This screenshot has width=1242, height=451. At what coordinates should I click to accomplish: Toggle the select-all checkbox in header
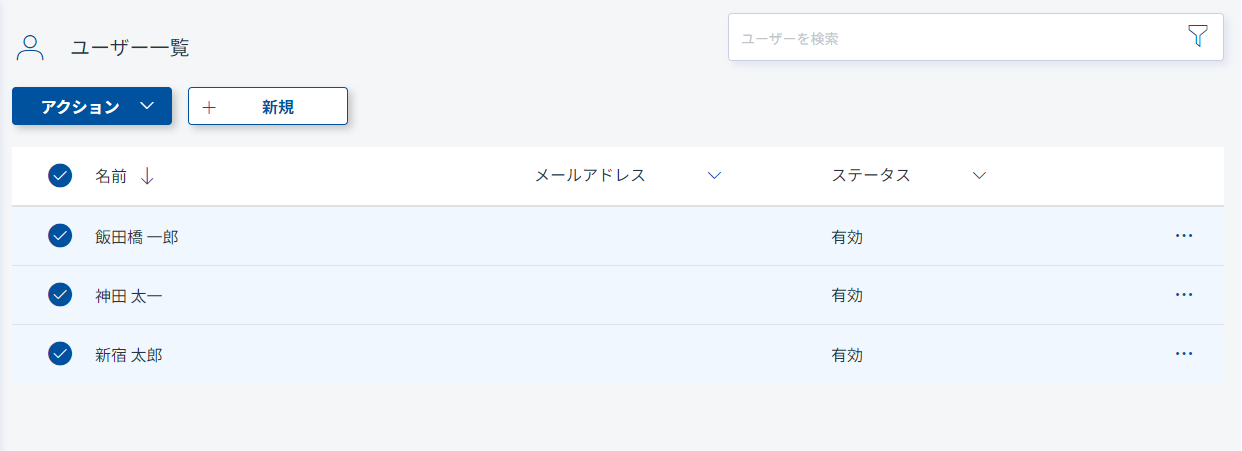tap(60, 176)
